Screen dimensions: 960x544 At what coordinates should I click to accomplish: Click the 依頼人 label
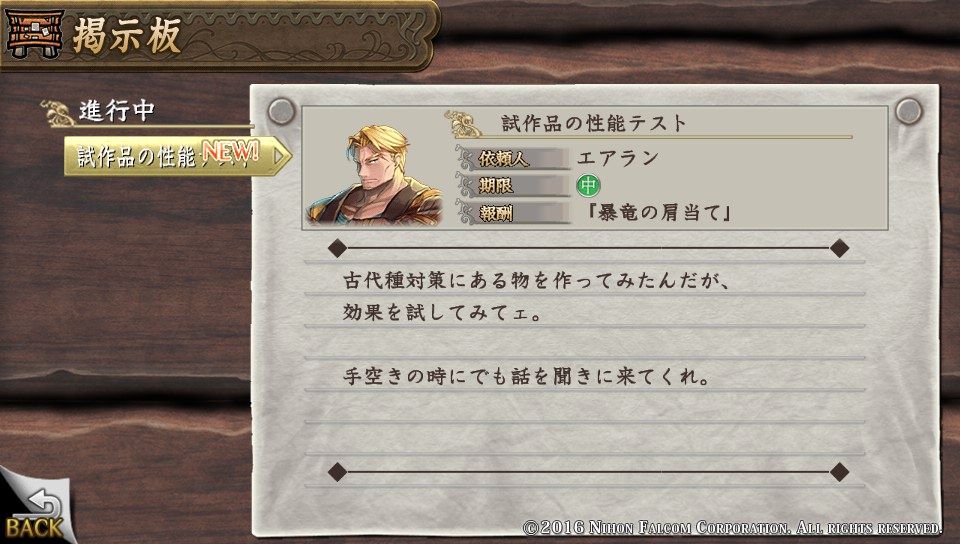[x=503, y=159]
